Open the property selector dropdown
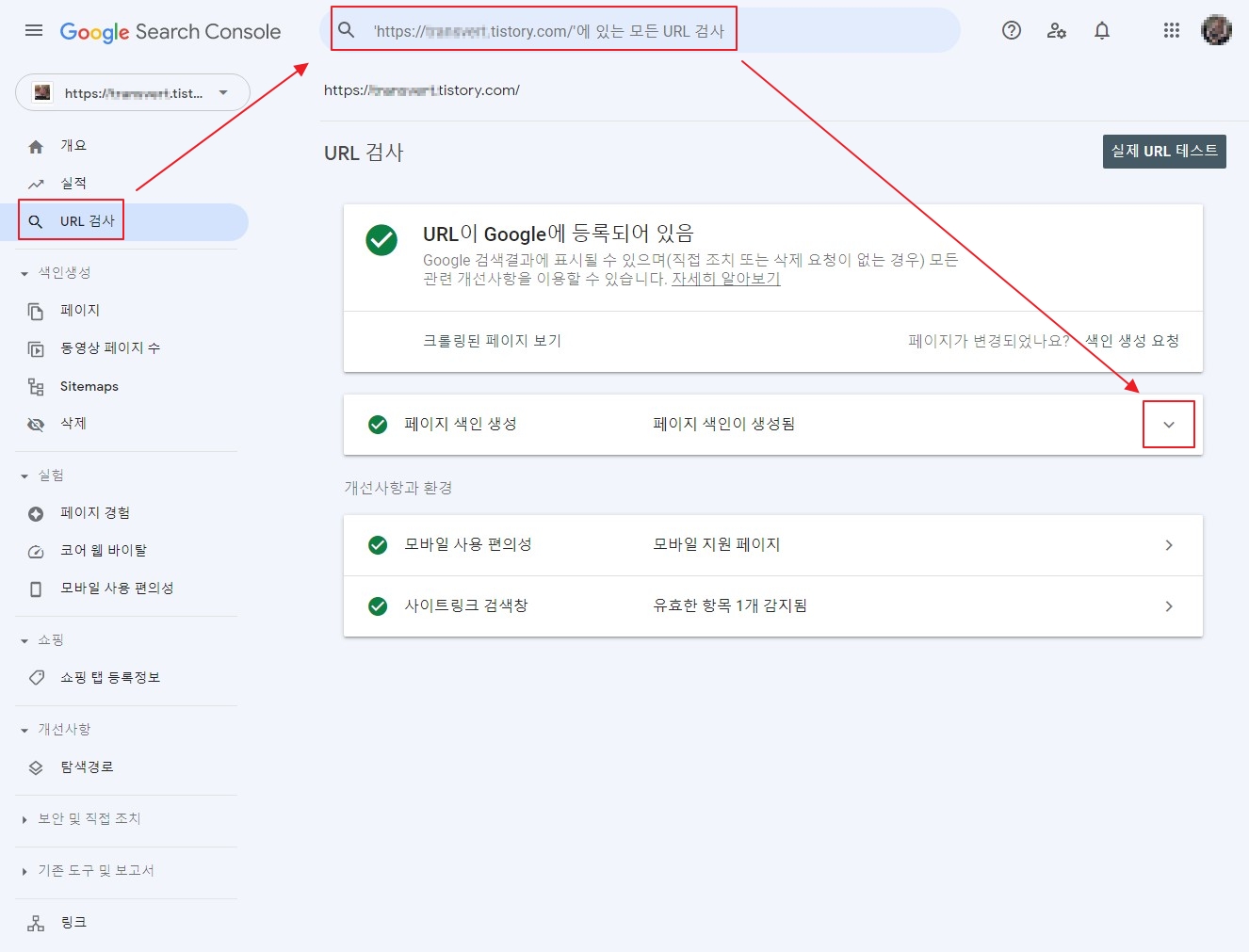 pos(133,92)
